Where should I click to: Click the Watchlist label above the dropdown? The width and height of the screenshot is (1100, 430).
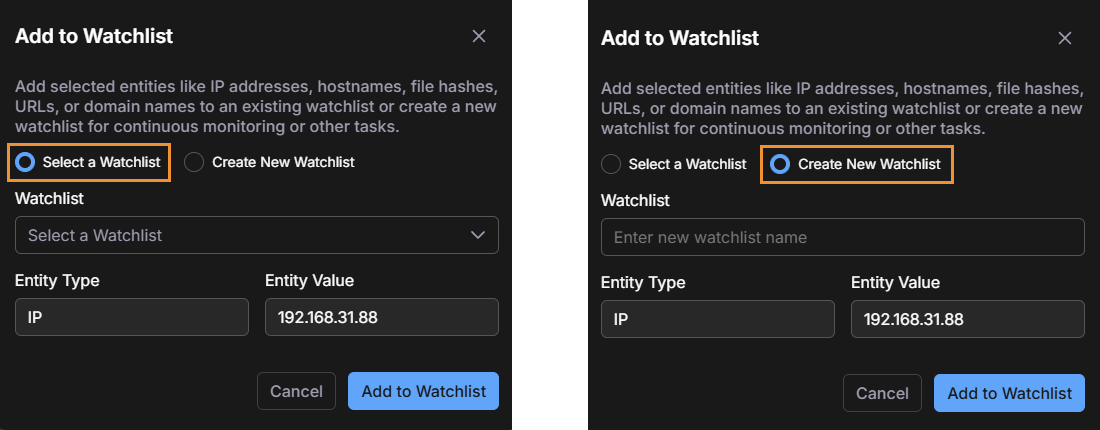[49, 198]
